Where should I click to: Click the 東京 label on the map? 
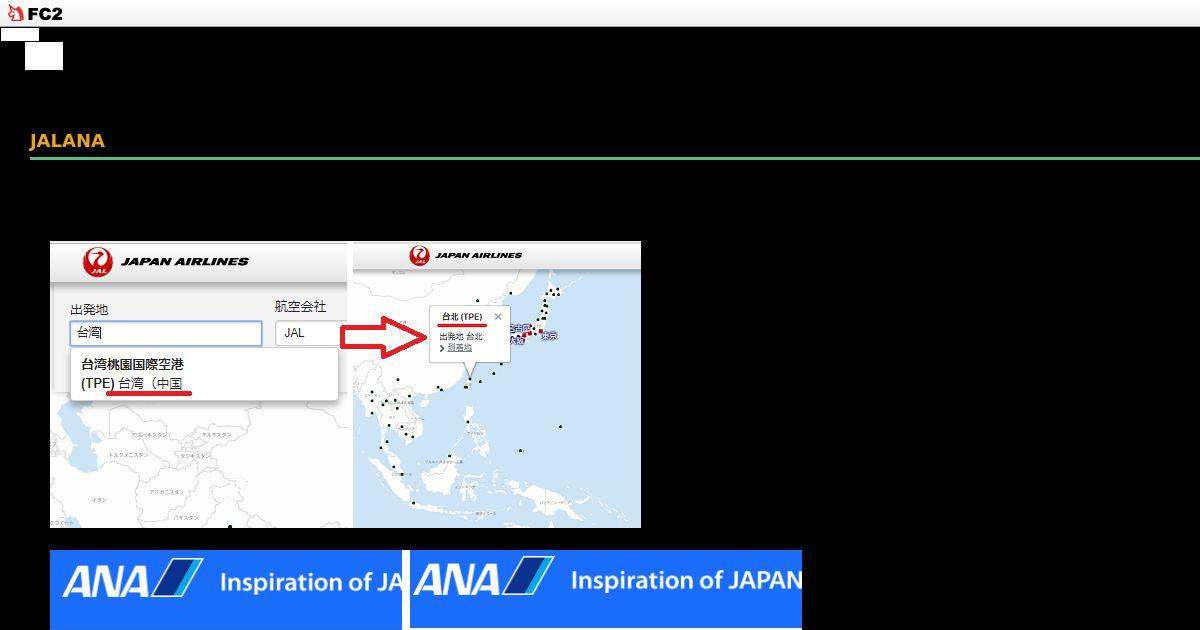pyautogui.click(x=549, y=336)
